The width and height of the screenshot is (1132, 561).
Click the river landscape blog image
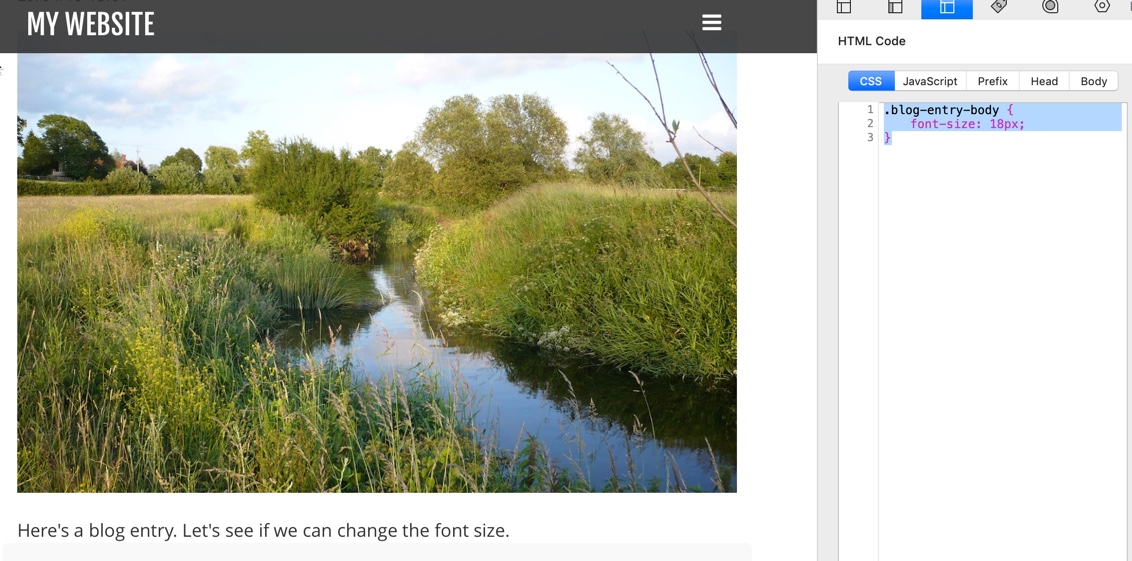pyautogui.click(x=376, y=273)
